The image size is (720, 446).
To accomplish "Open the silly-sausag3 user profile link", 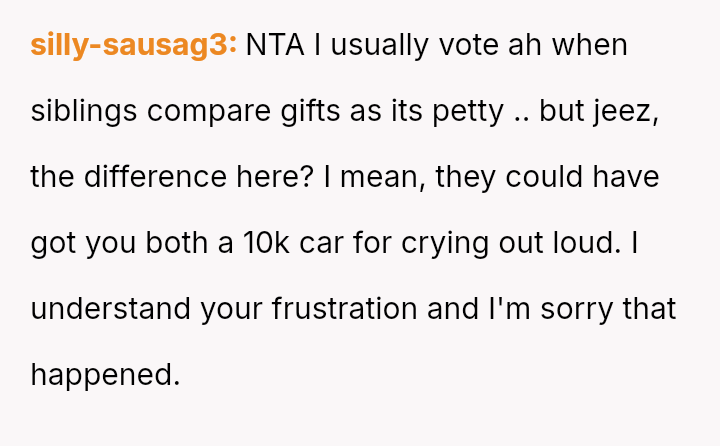I will [x=133, y=45].
